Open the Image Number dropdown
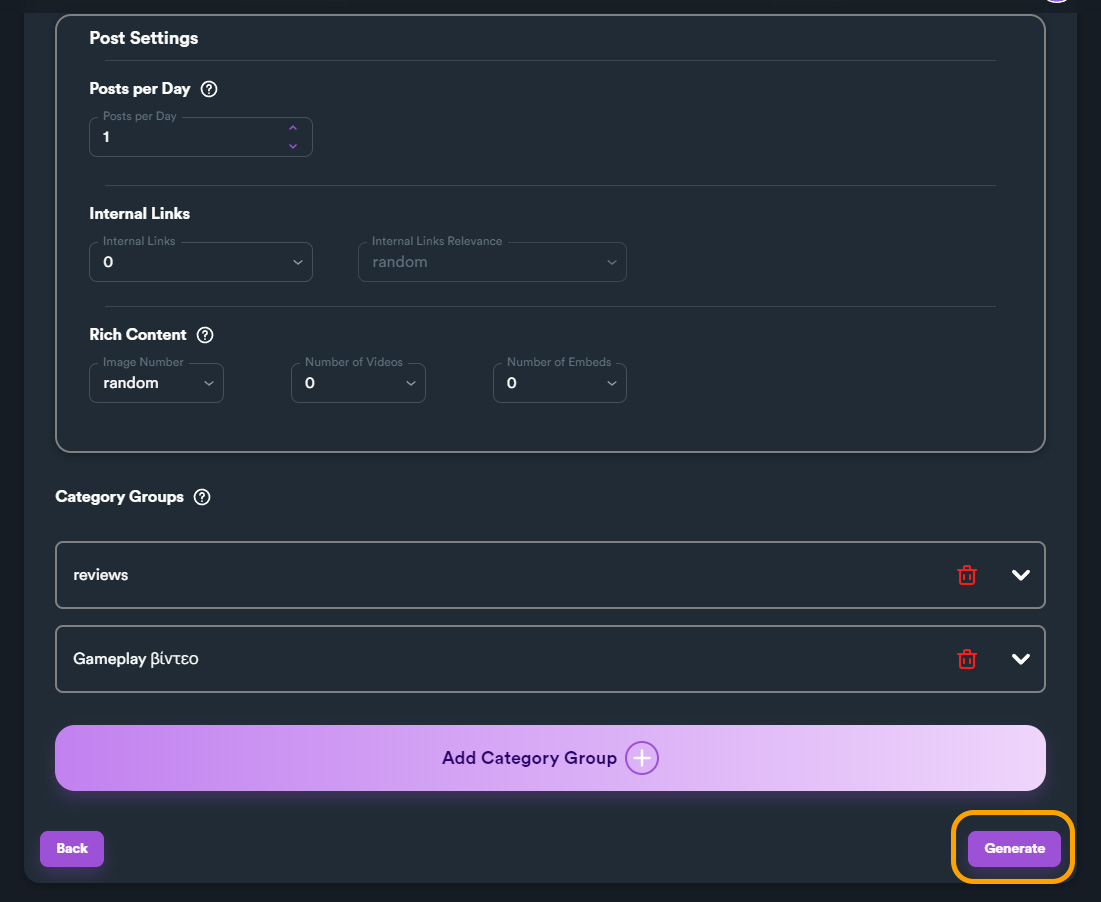Screen dimensions: 1101x902 [156, 383]
